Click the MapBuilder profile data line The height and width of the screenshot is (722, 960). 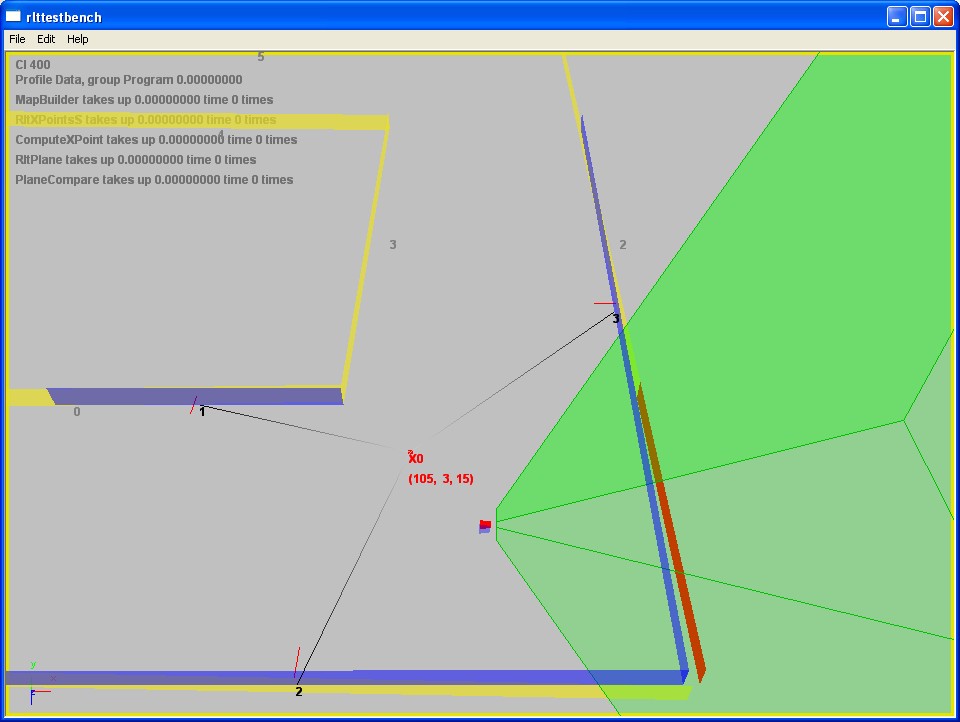pyautogui.click(x=144, y=100)
